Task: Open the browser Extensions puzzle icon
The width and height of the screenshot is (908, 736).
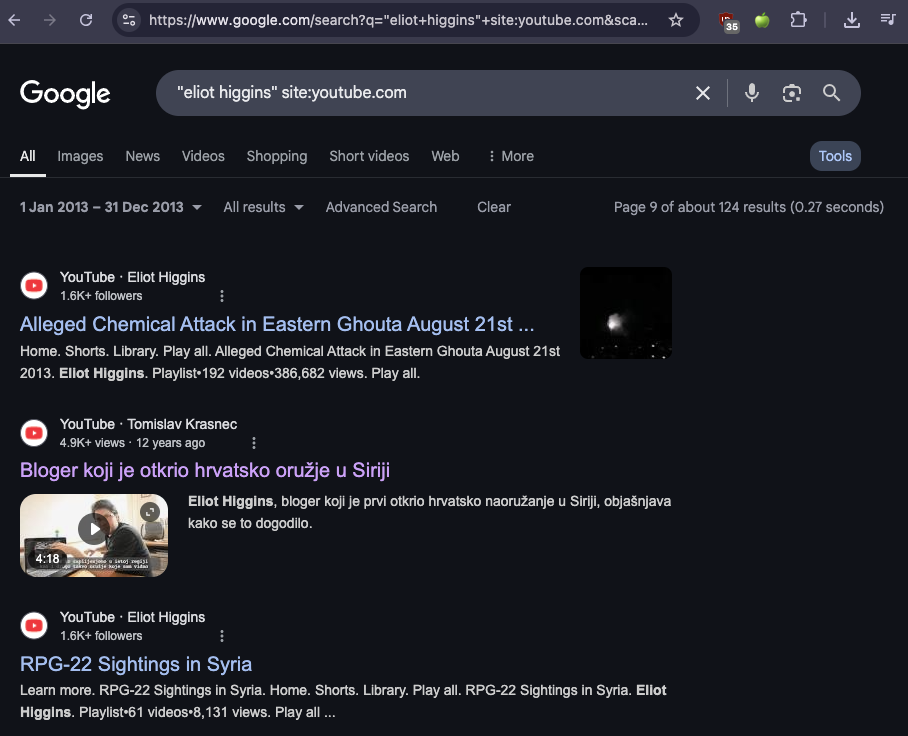Action: (x=798, y=20)
